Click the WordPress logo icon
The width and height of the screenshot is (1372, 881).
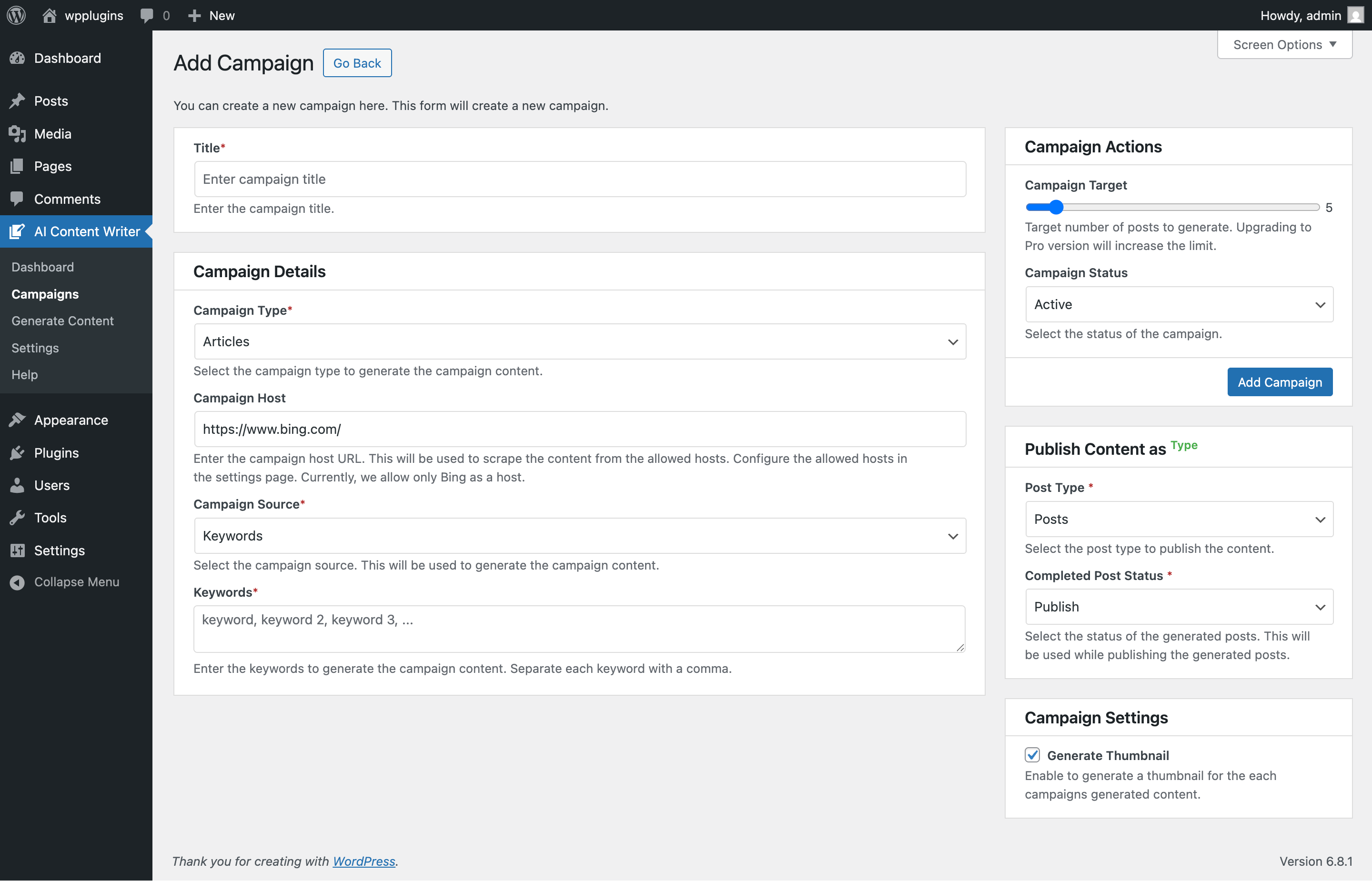pyautogui.click(x=16, y=15)
